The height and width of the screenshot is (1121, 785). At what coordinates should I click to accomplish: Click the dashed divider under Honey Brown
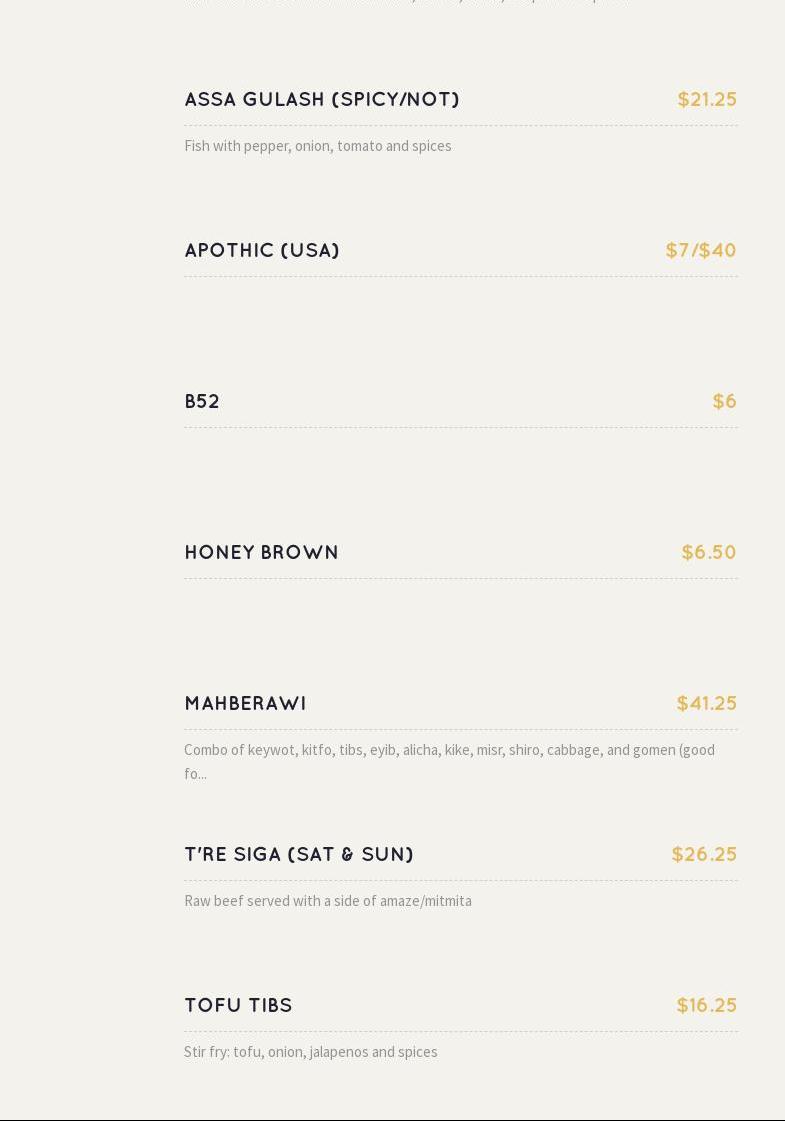coord(461,578)
